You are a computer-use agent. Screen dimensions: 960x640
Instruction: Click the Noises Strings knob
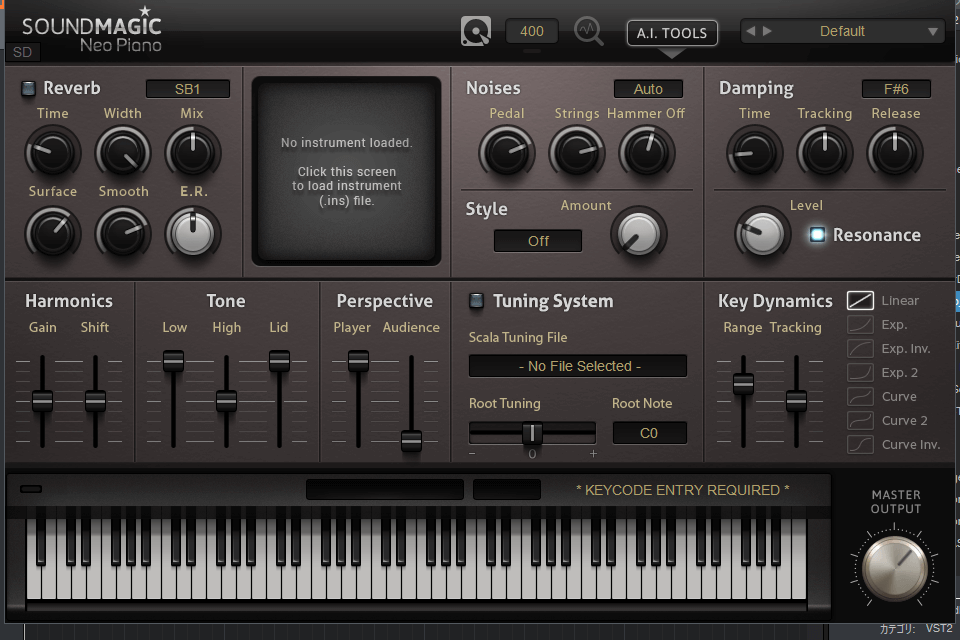point(577,153)
